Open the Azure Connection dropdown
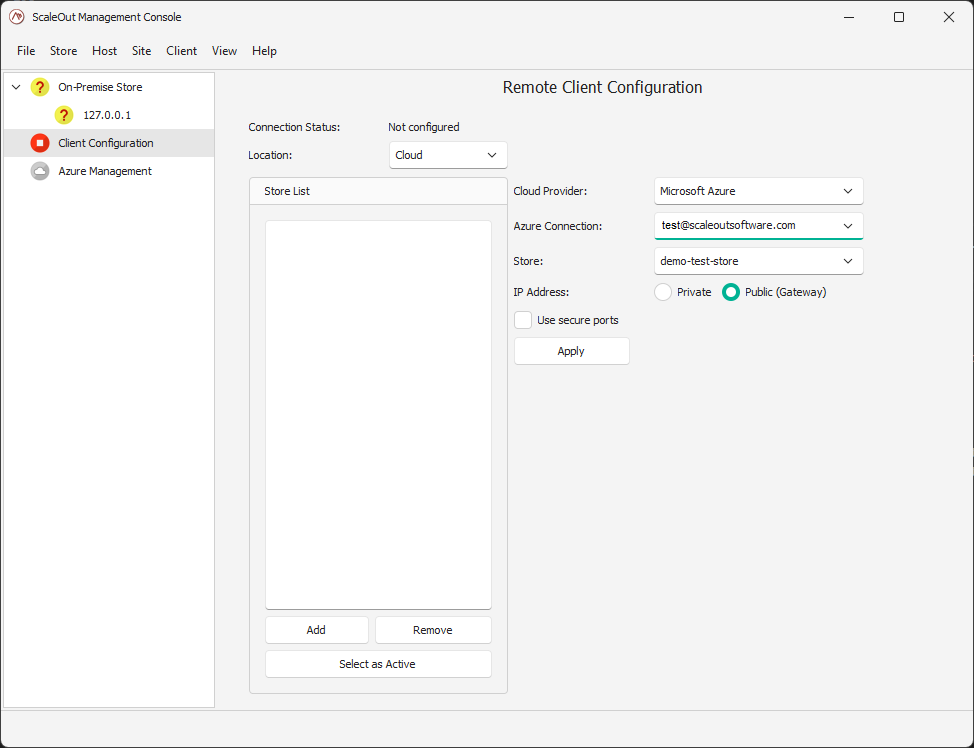 pyautogui.click(x=758, y=226)
